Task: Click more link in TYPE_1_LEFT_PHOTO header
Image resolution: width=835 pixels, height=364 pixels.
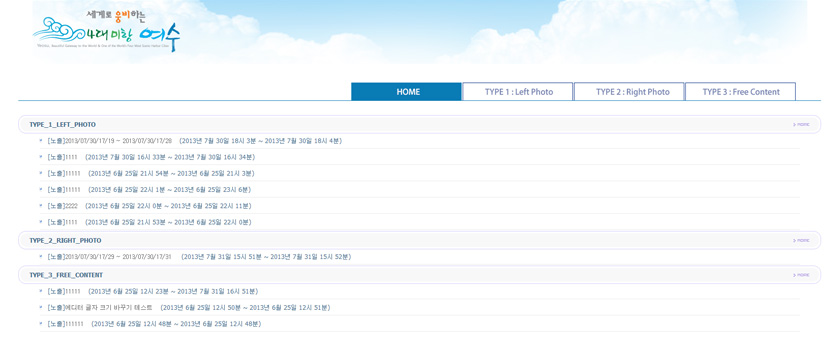Action: 801,125
